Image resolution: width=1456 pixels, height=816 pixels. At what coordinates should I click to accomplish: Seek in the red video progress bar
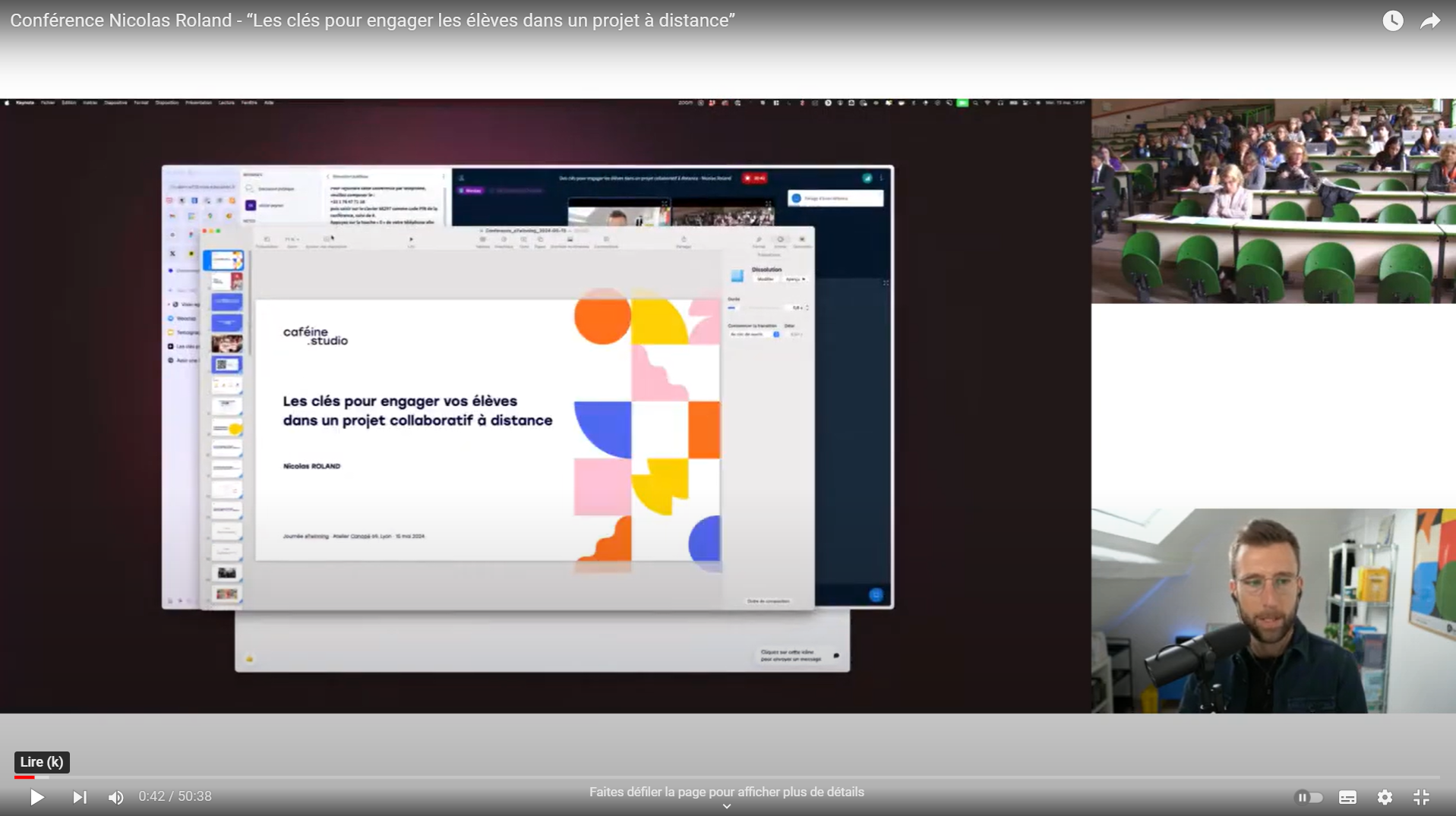tap(24, 777)
